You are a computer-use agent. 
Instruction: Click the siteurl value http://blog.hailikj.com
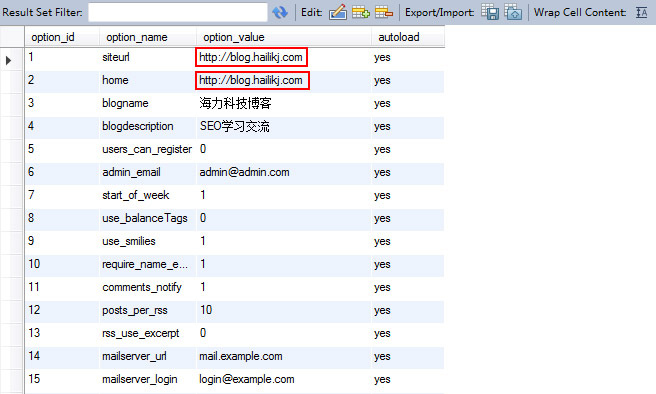tap(251, 57)
